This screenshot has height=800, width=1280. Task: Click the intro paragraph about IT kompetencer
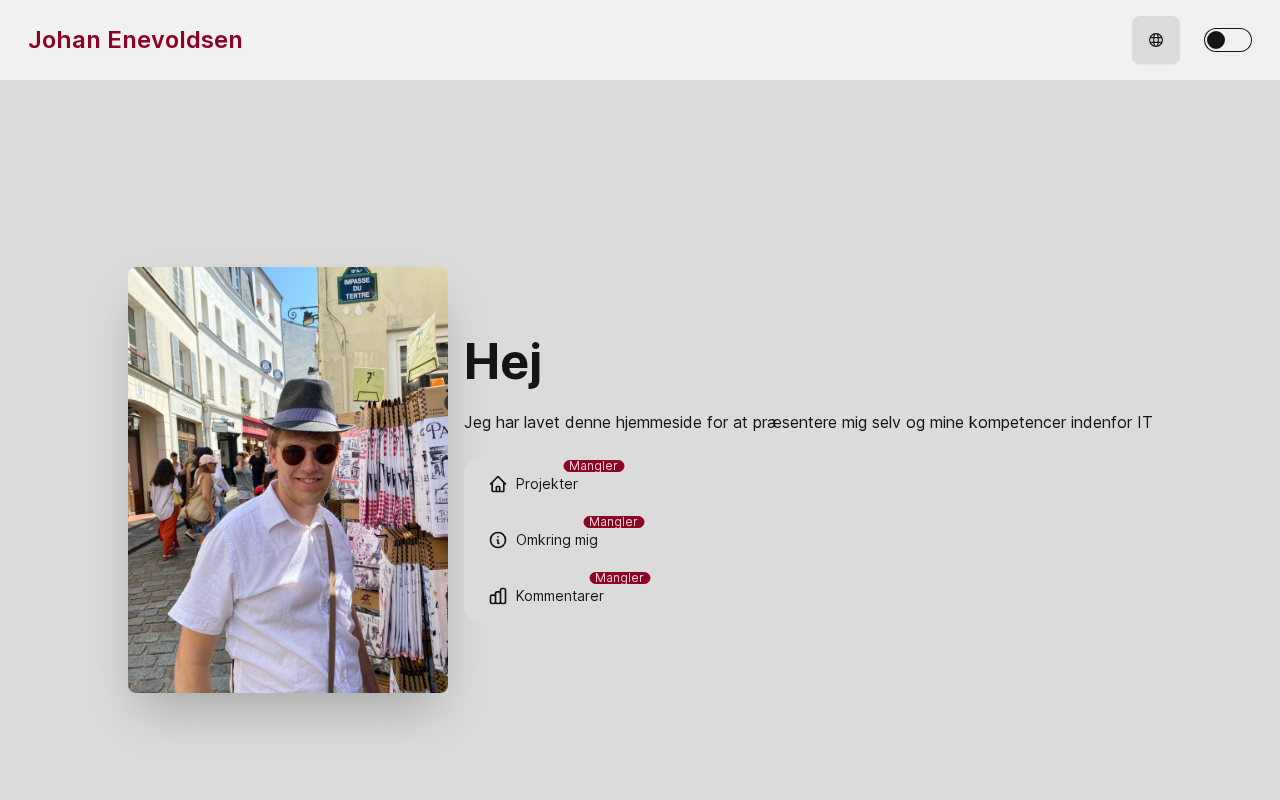pos(808,423)
